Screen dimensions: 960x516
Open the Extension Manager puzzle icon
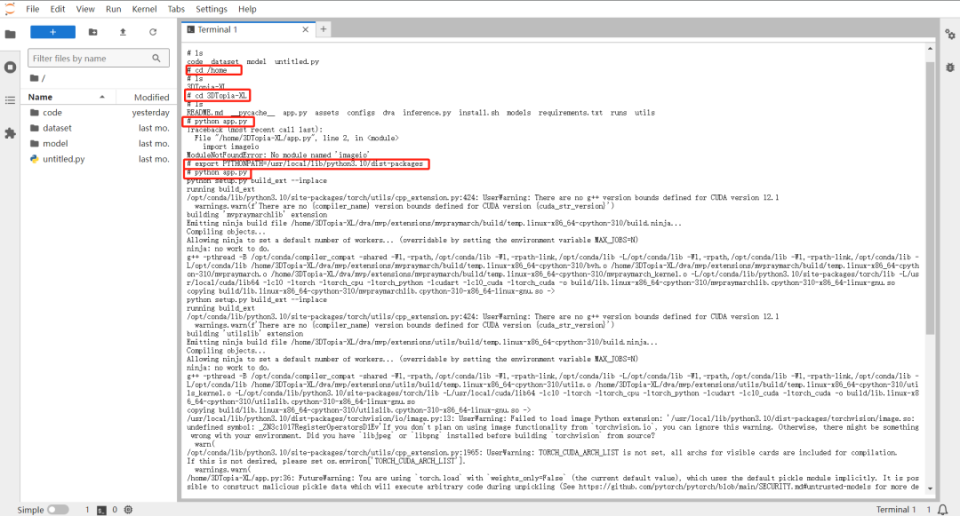point(10,133)
